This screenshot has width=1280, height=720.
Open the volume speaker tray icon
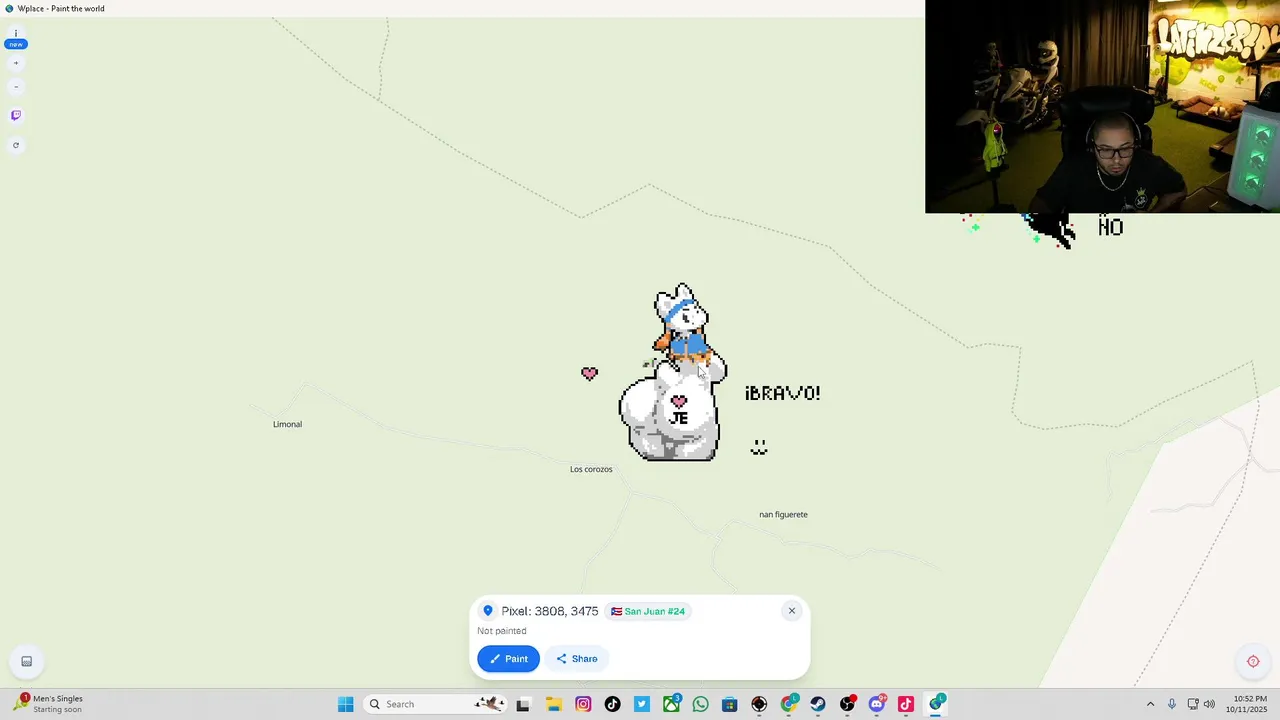point(1209,704)
